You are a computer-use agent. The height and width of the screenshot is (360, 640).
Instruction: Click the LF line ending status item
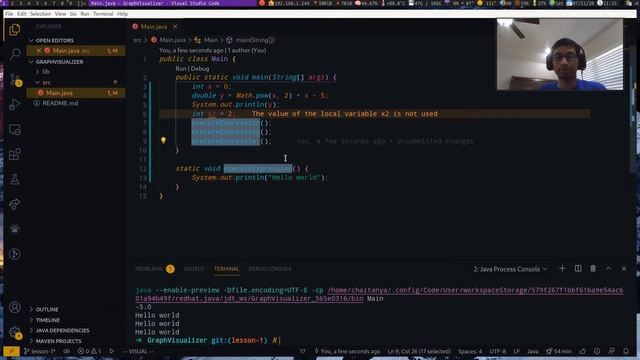(x=516, y=351)
